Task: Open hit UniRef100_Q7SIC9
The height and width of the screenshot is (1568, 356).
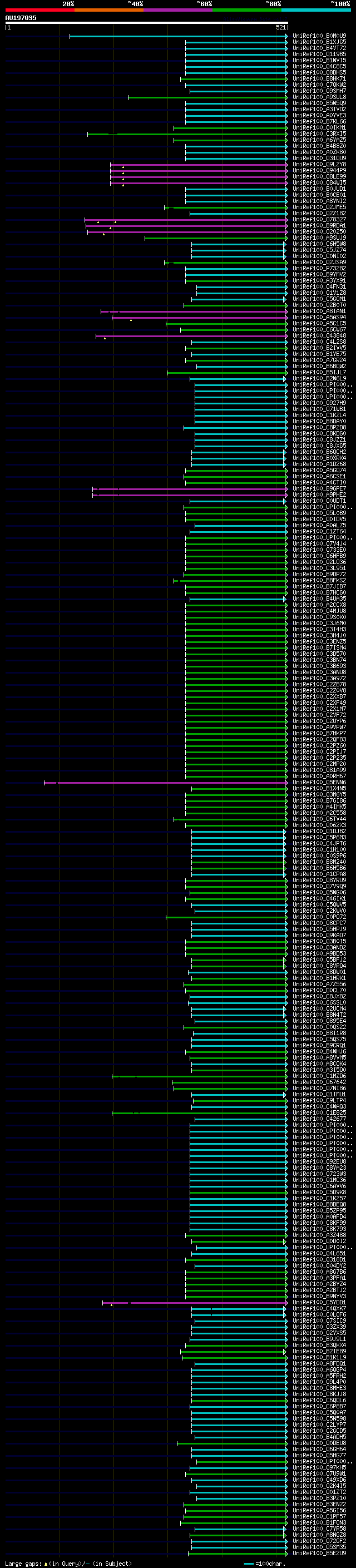Action: [x=319, y=1322]
